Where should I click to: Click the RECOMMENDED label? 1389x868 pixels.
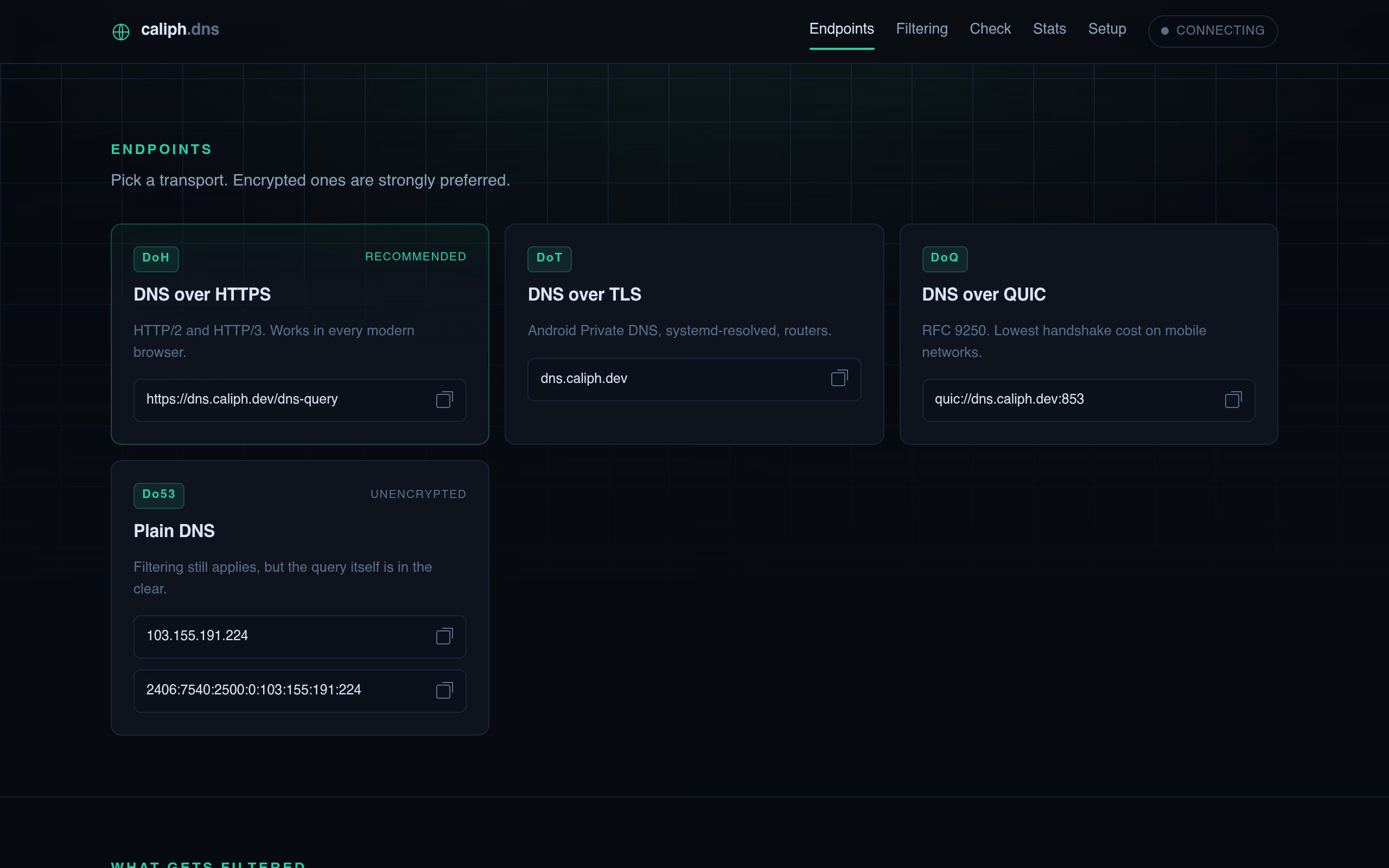(416, 257)
